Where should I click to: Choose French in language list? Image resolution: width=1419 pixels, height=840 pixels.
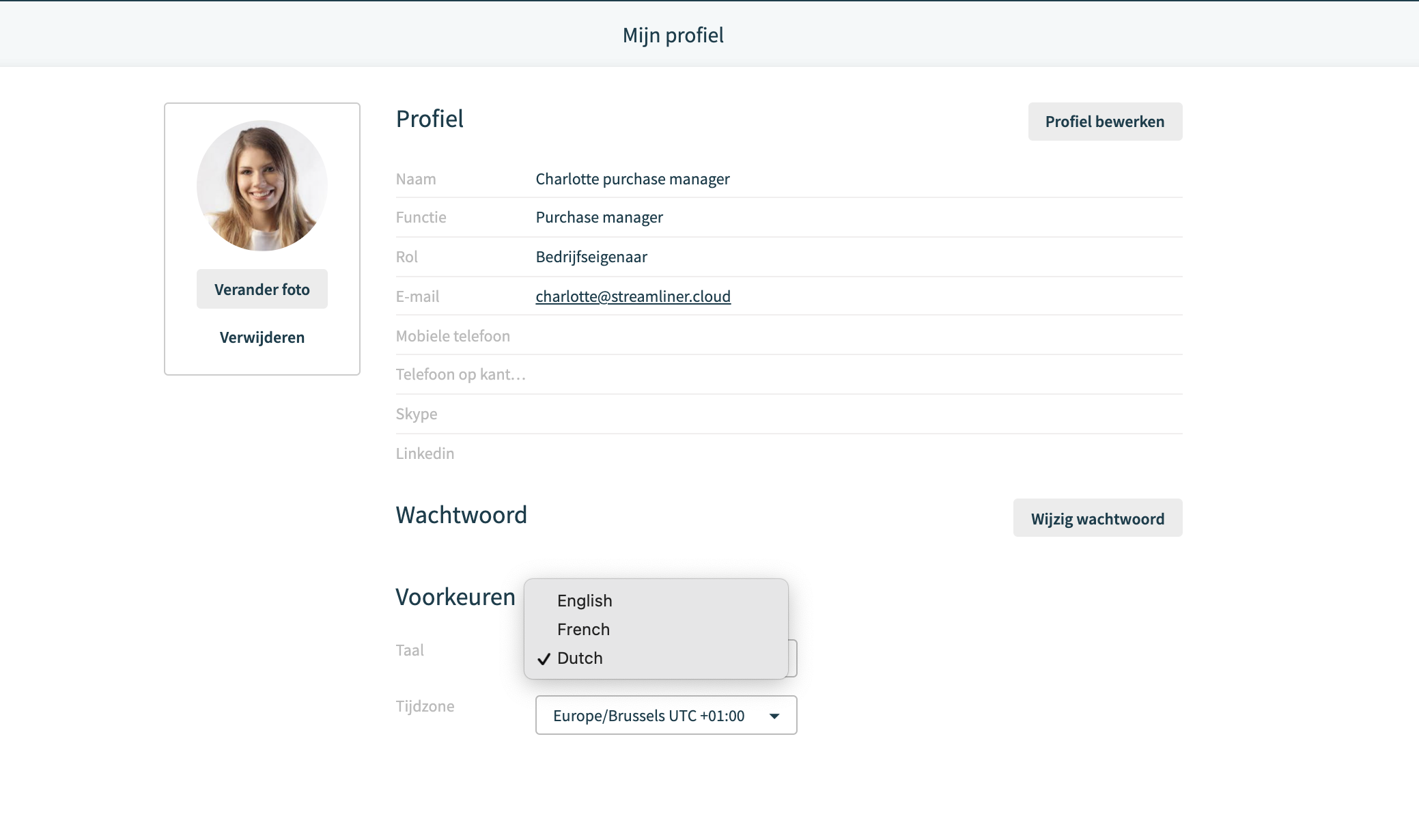(x=656, y=629)
